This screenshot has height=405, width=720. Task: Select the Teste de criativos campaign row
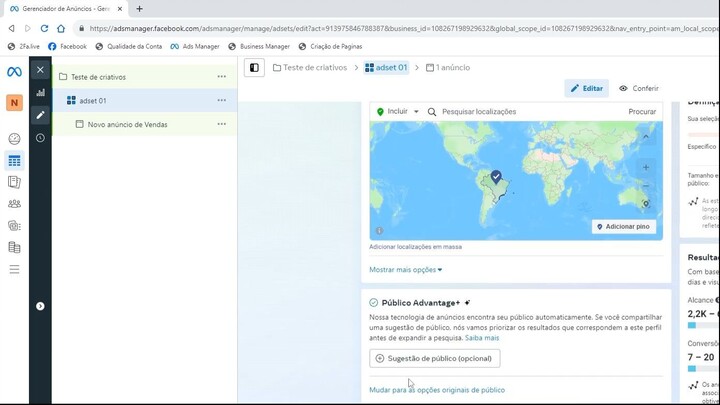[145, 77]
